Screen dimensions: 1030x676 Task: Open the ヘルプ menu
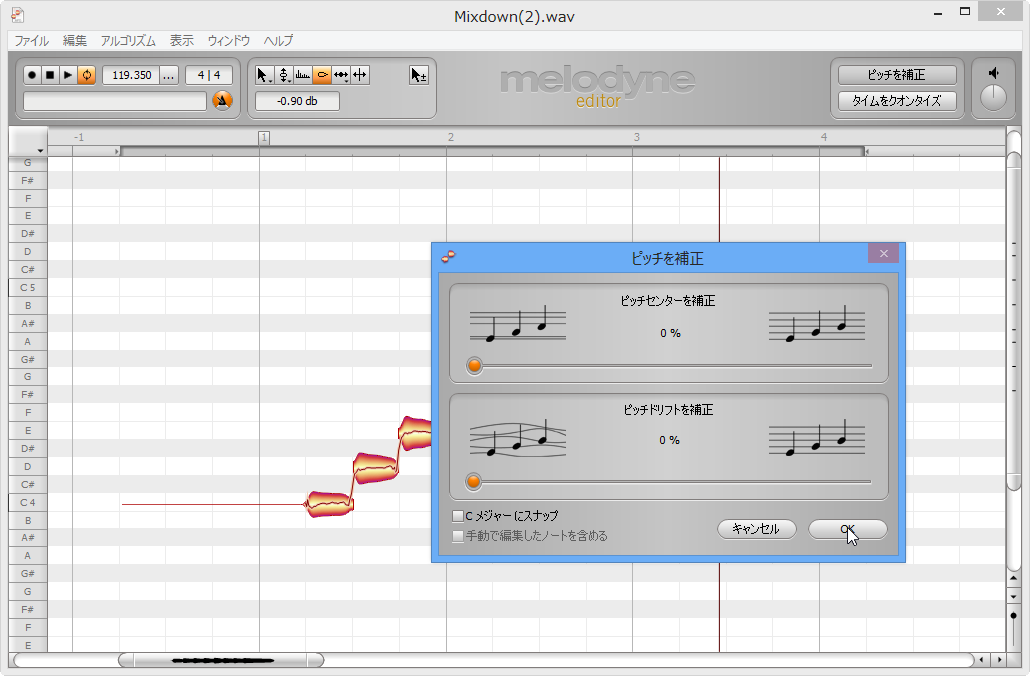278,41
